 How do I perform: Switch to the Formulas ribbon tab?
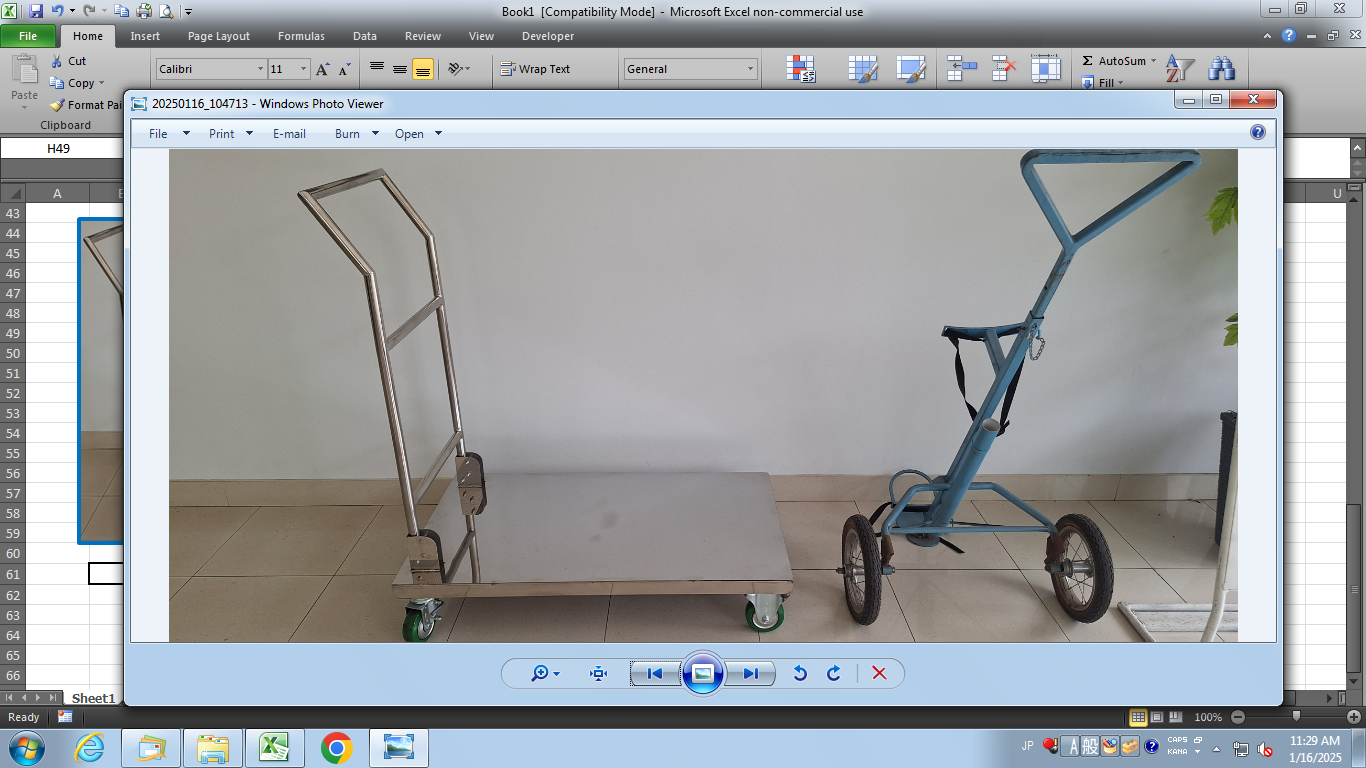point(301,36)
